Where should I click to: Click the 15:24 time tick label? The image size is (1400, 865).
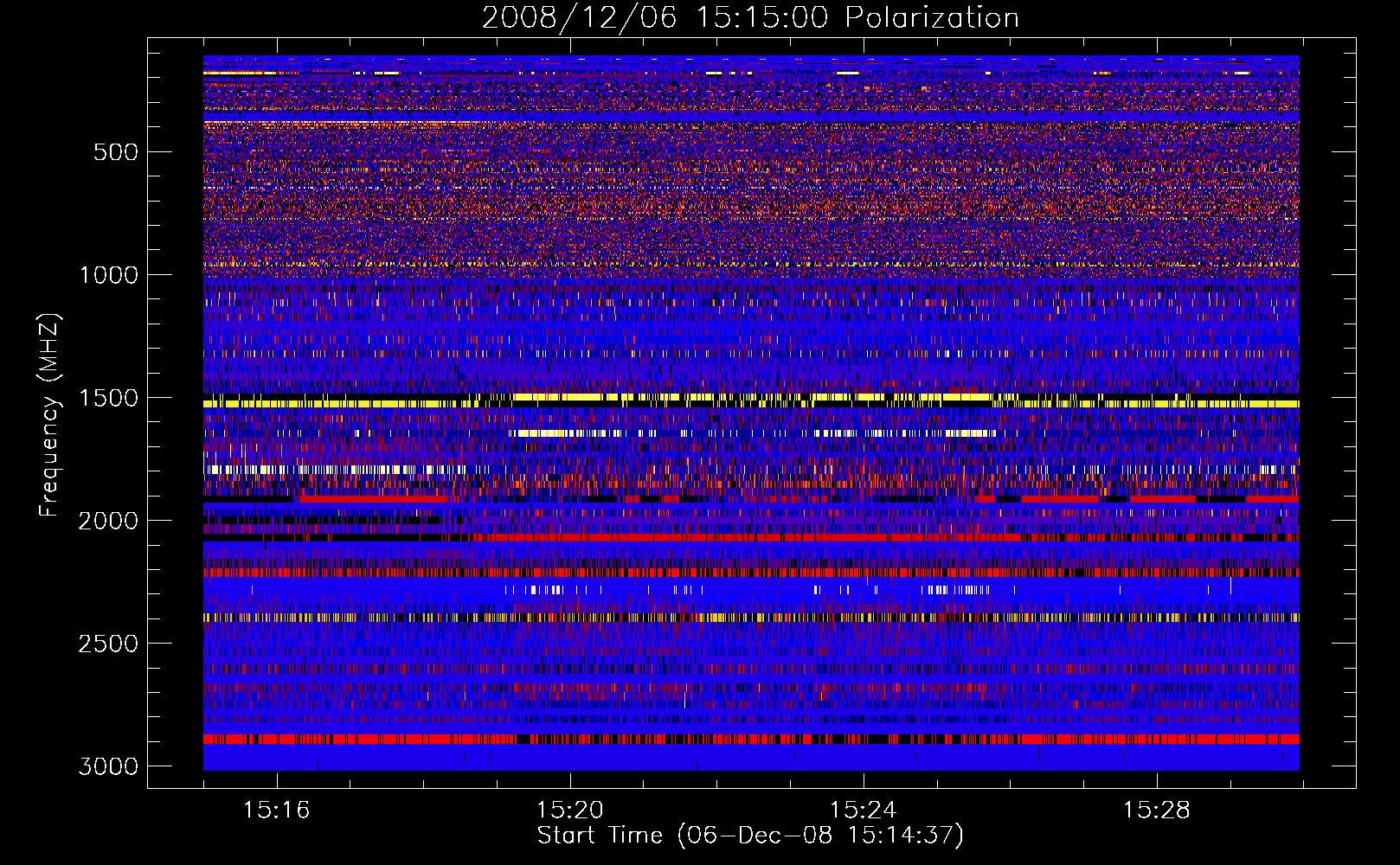coord(863,811)
